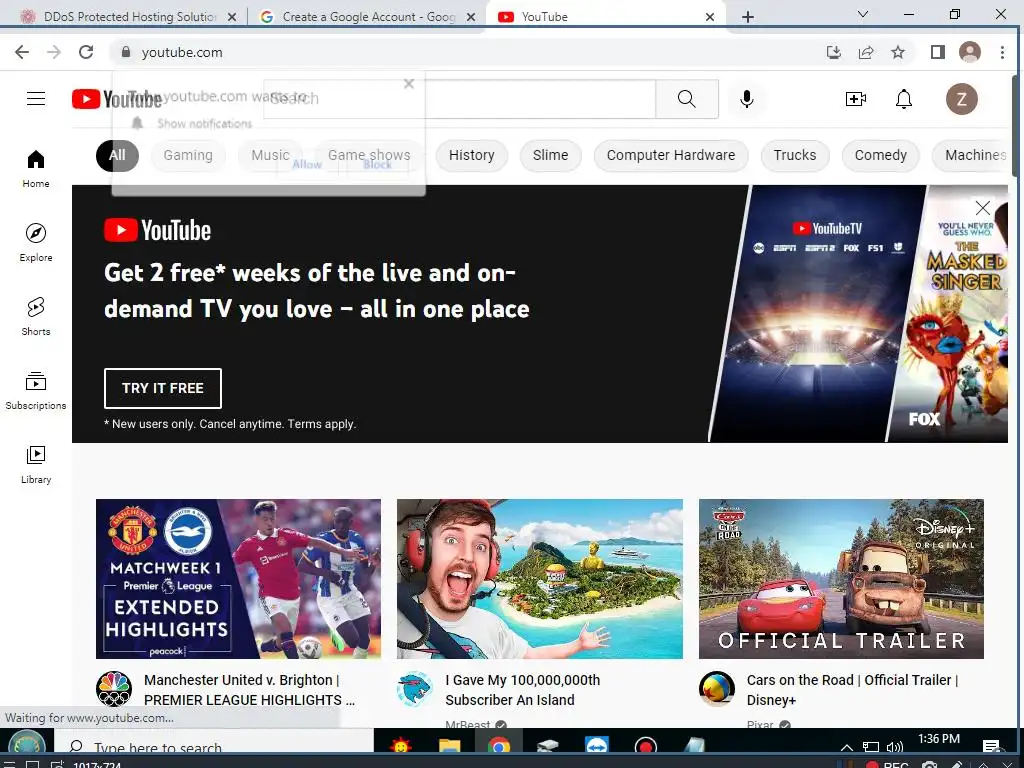Click the Pixar channel avatar
The height and width of the screenshot is (768, 1024).
click(x=716, y=689)
